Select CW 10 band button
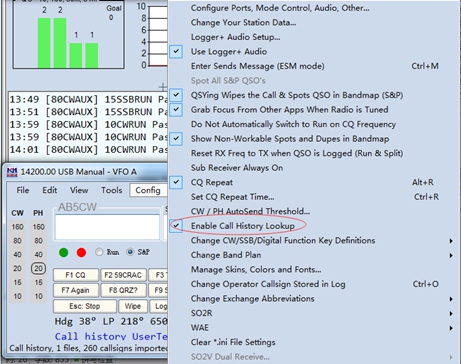Viewport: 461px width, 364px height. coord(17,296)
